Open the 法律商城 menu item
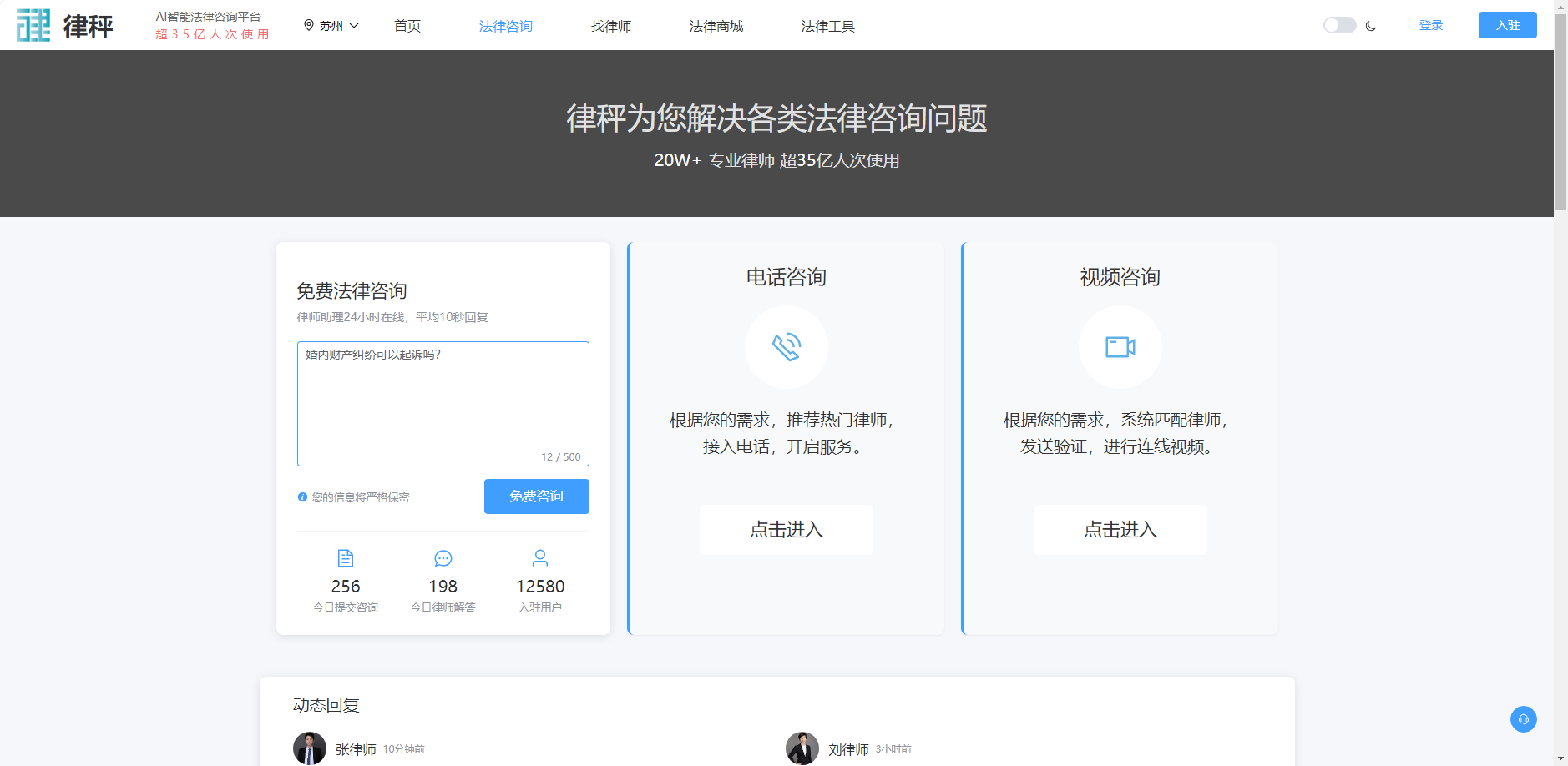 pos(716,26)
